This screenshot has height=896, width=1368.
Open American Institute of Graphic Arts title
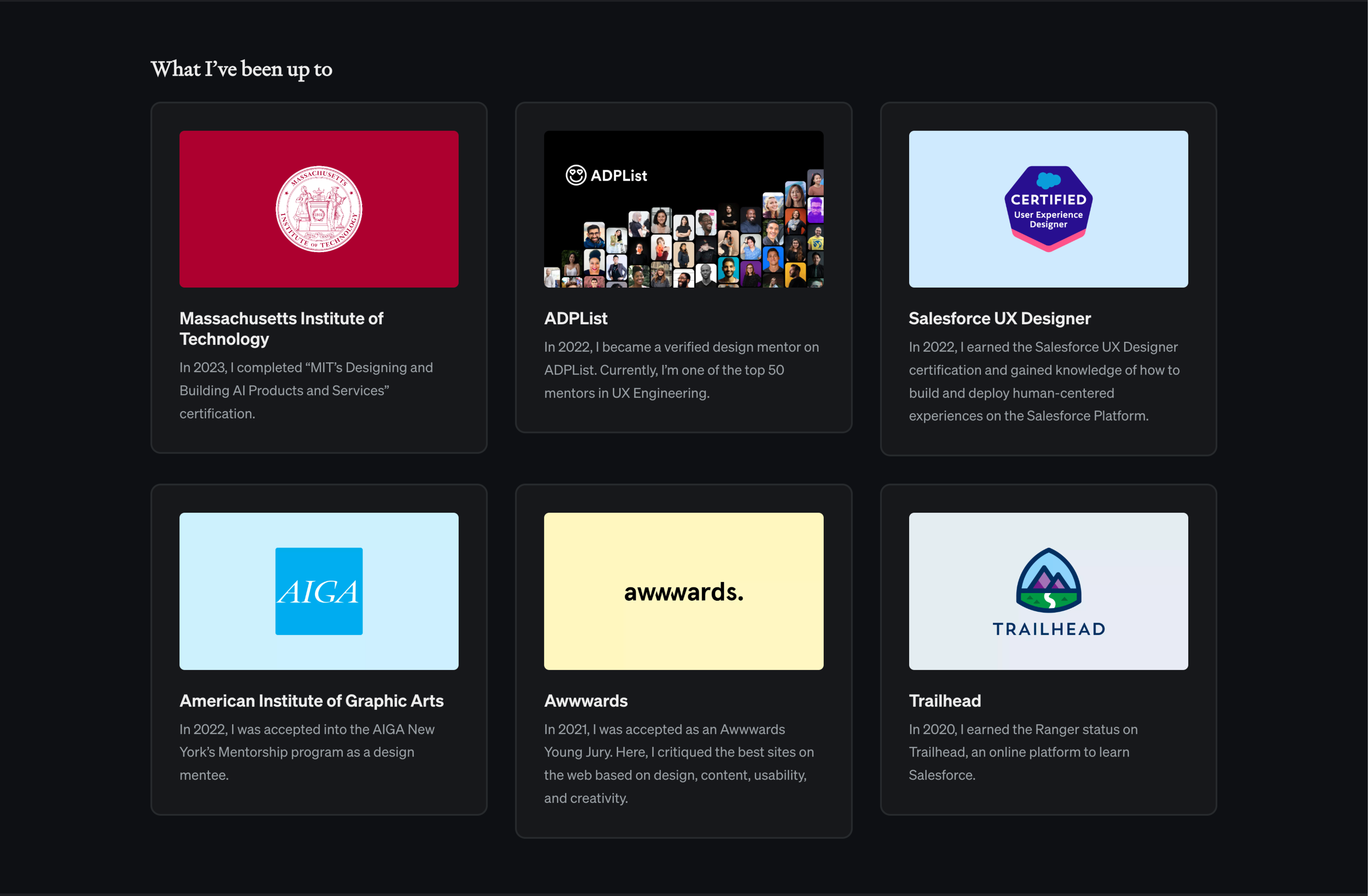311,701
